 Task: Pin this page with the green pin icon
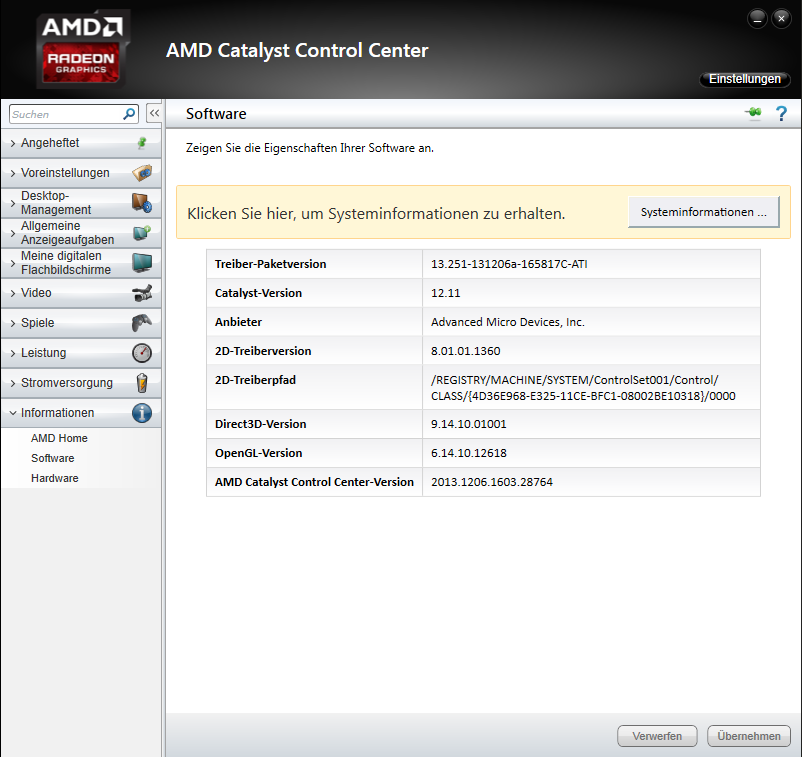click(x=753, y=113)
